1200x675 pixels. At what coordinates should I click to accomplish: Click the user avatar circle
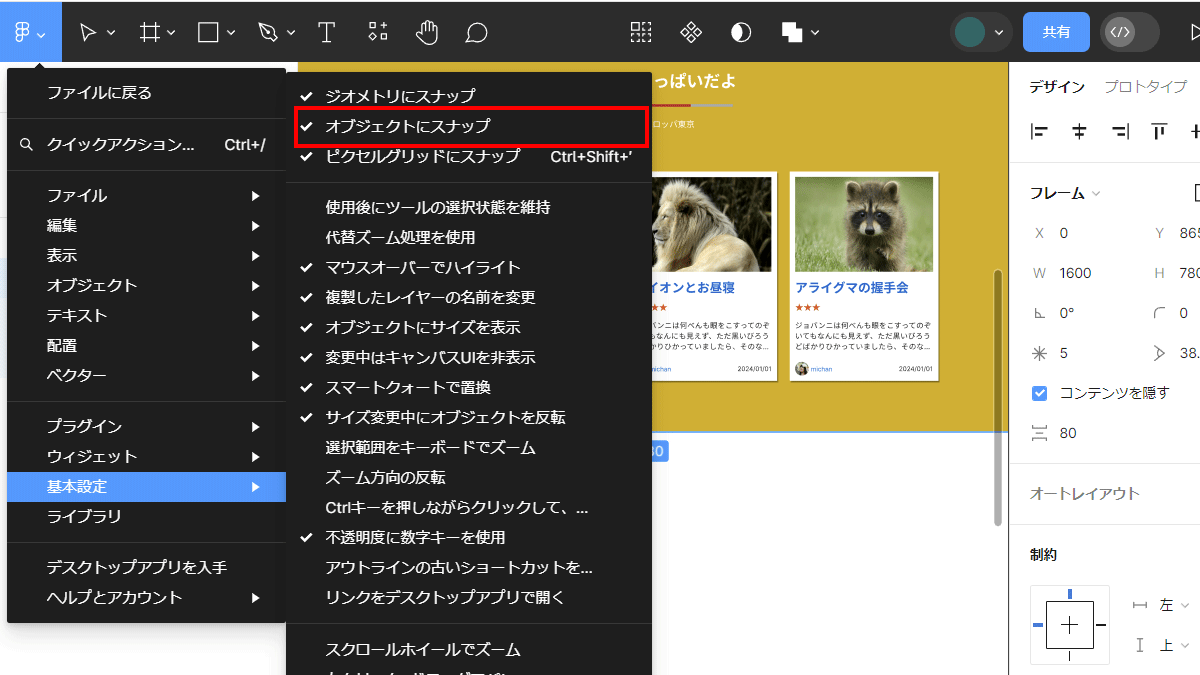tap(970, 32)
